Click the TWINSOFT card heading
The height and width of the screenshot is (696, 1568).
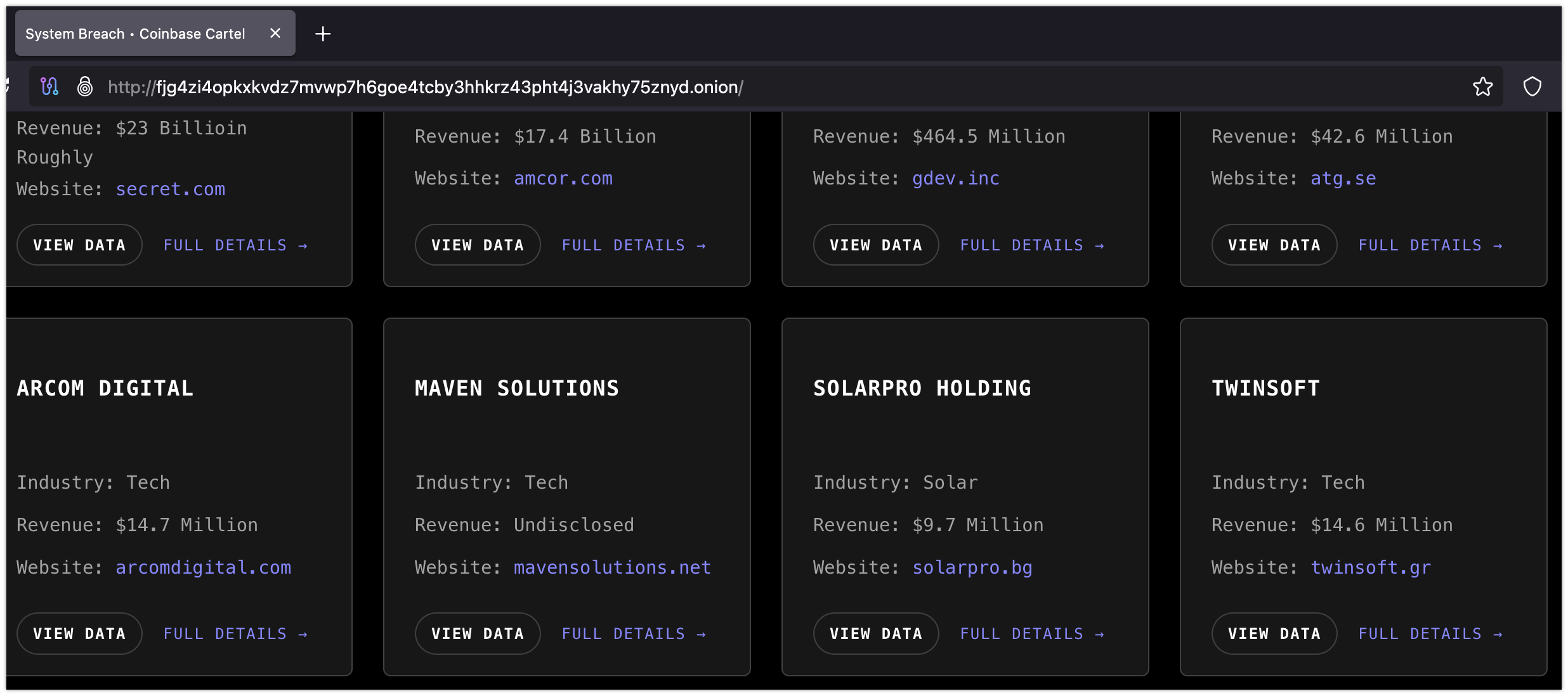pyautogui.click(x=1266, y=388)
